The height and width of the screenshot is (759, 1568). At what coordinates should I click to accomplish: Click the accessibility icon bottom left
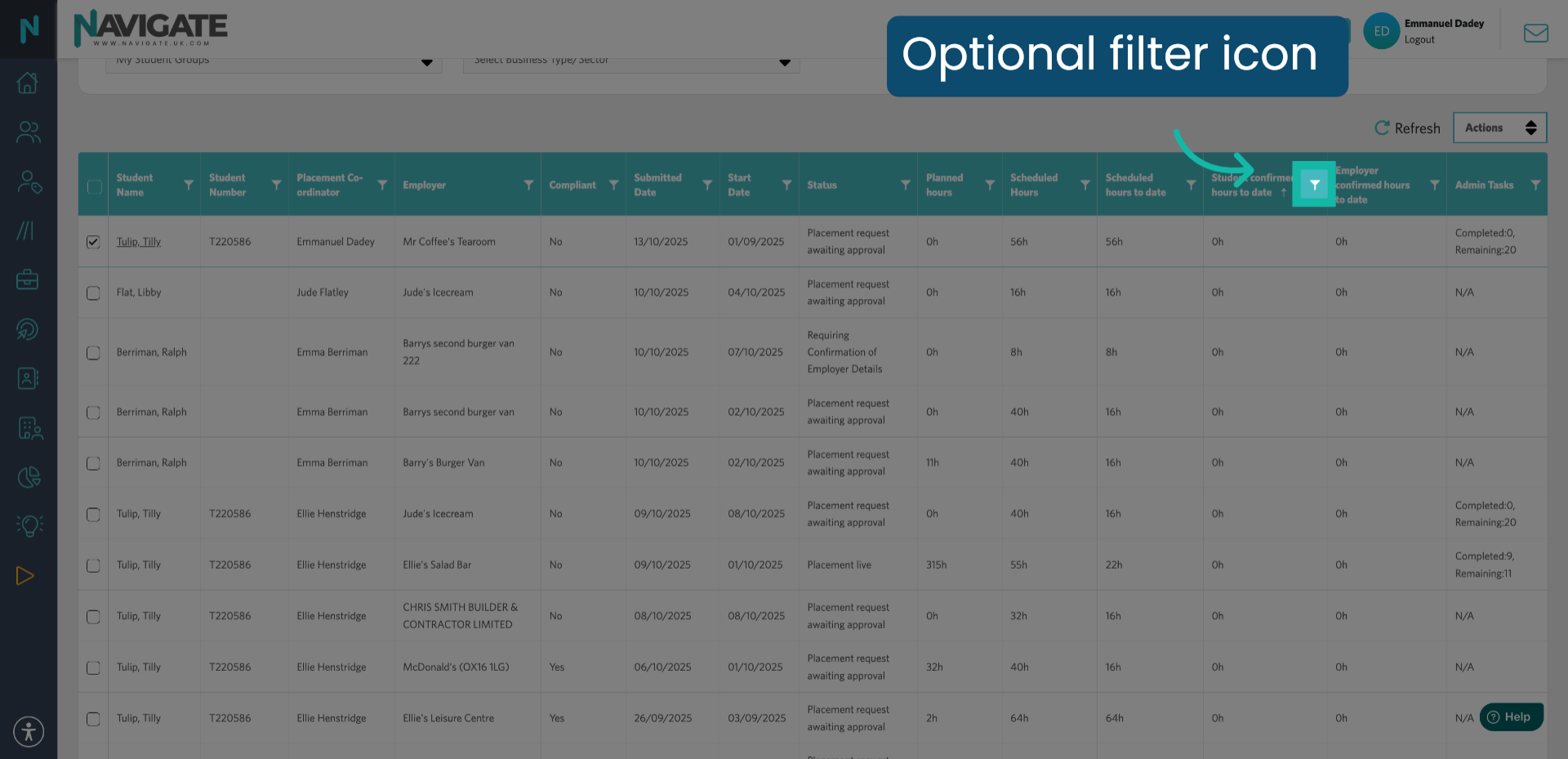29,731
